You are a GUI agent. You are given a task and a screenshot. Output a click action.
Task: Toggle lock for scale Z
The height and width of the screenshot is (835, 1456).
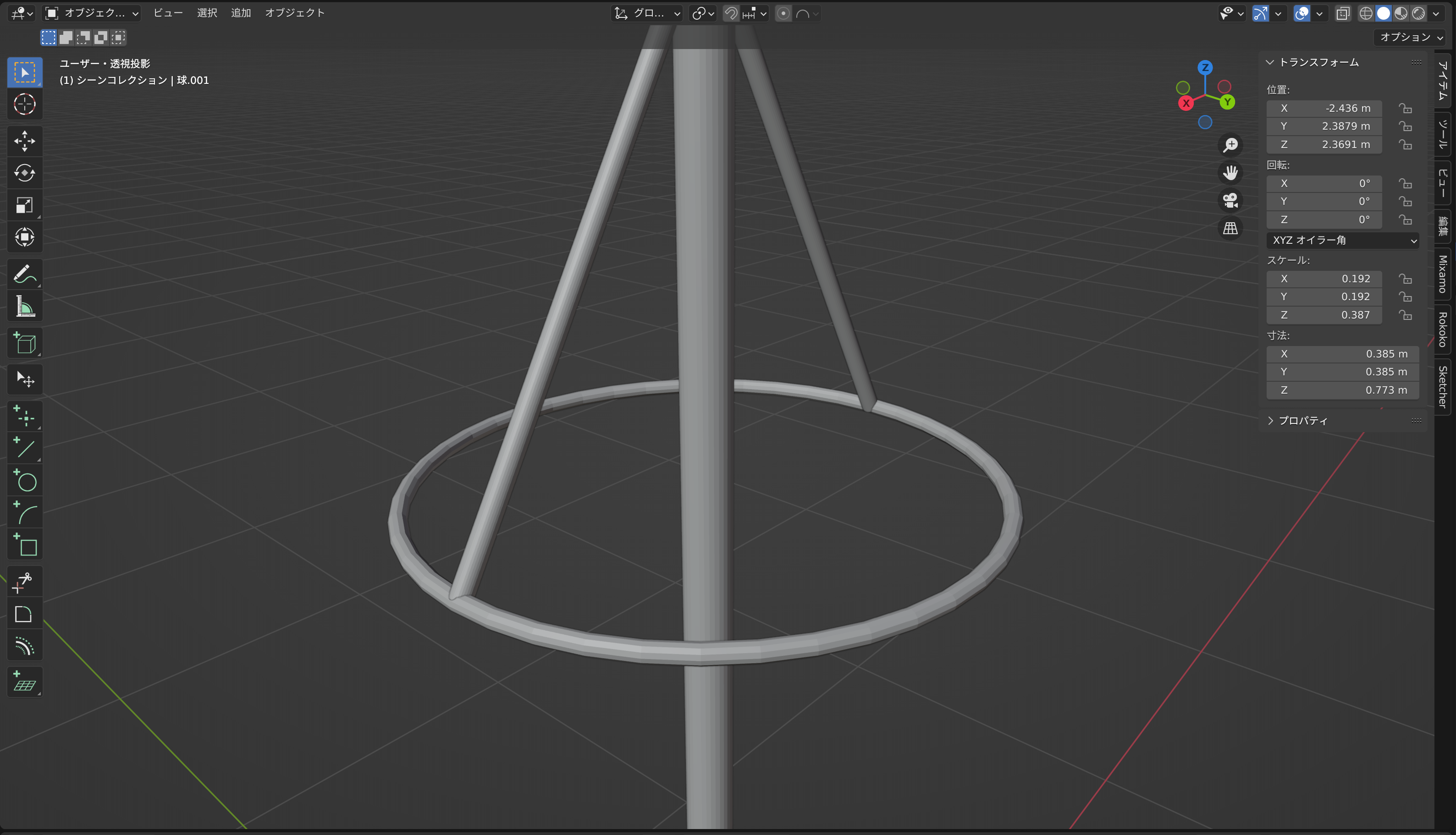(1405, 315)
